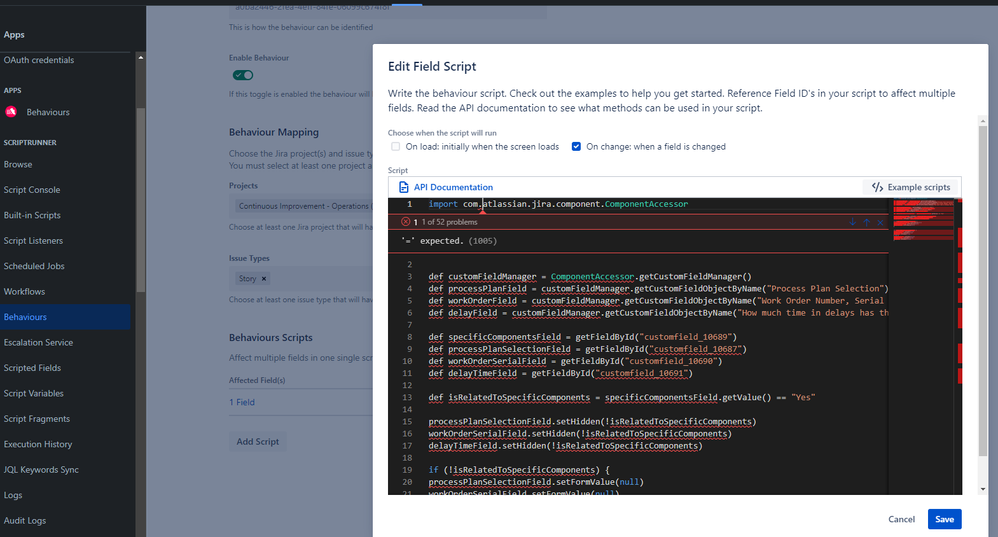The image size is (998, 537).
Task: Open Example scripts
Action: (x=911, y=187)
